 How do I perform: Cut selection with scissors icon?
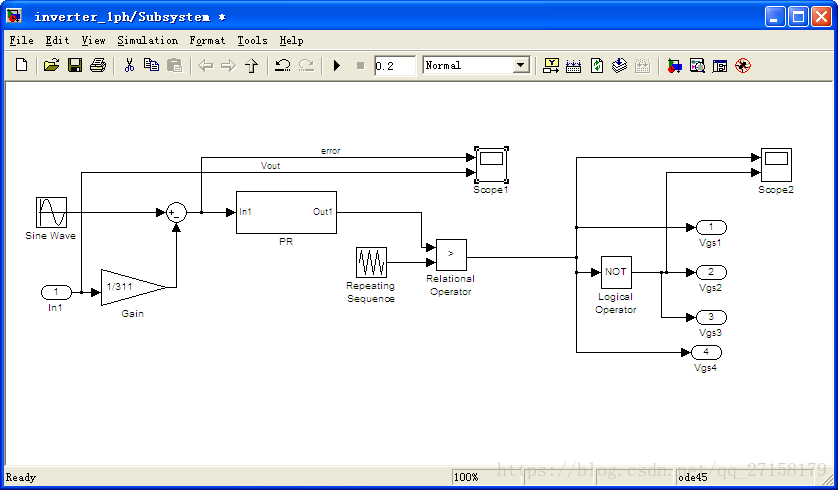point(129,66)
